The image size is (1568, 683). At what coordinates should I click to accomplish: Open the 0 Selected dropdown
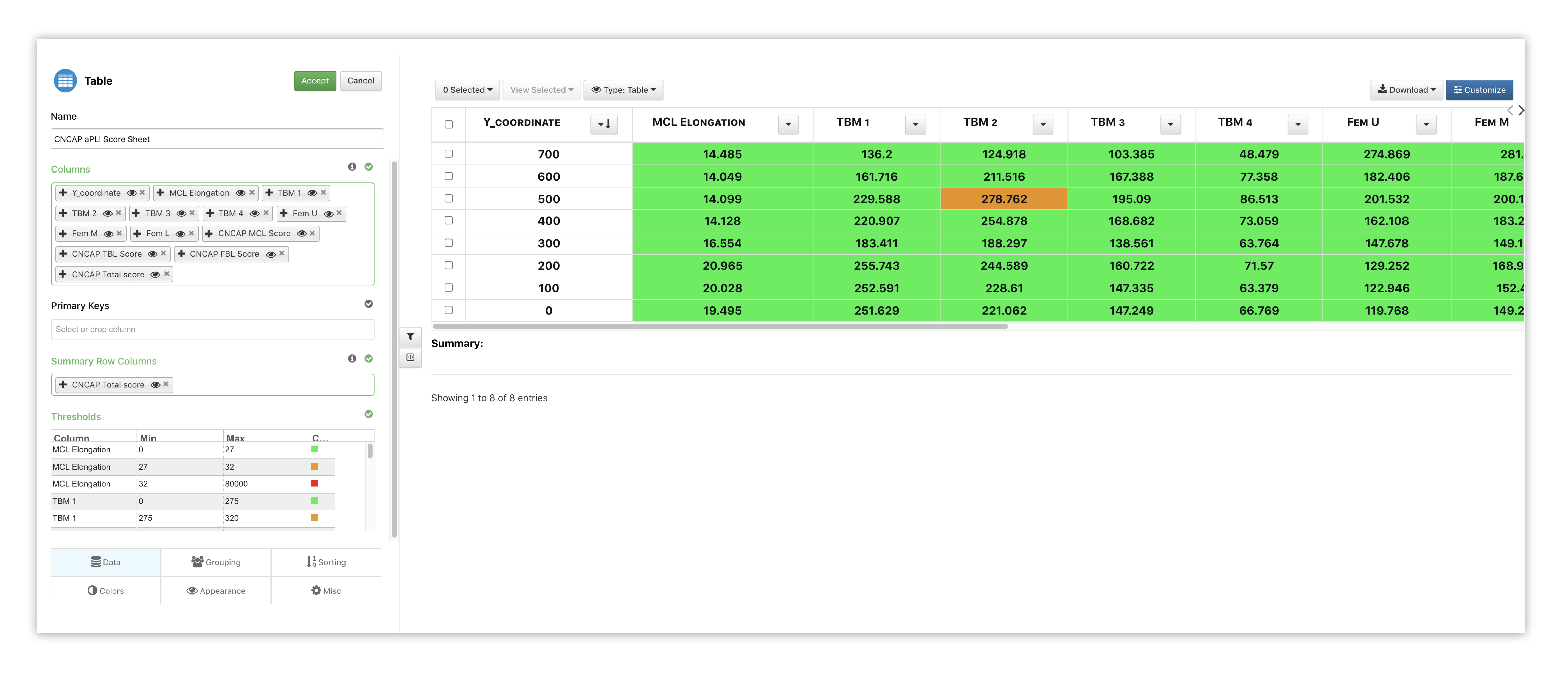coord(467,90)
